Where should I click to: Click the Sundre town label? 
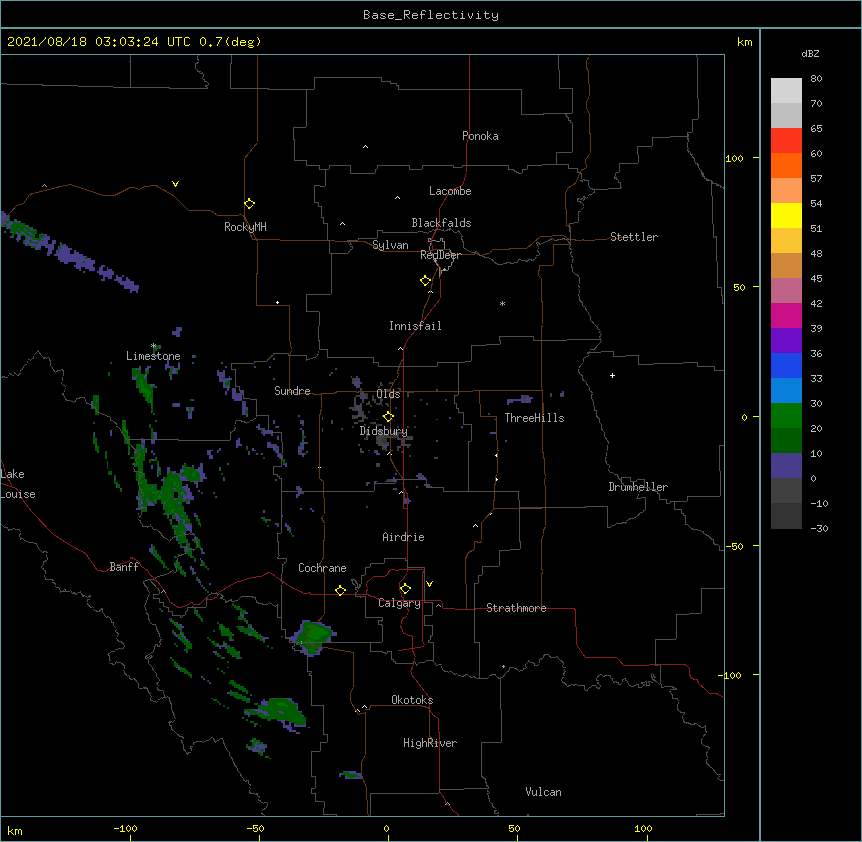click(292, 391)
